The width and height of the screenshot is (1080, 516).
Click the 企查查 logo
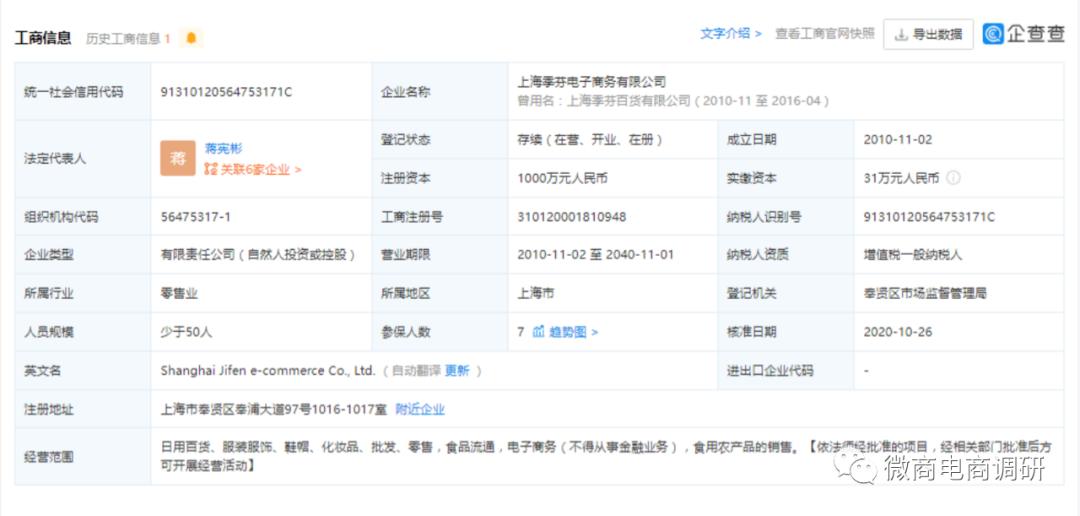[x=1023, y=34]
